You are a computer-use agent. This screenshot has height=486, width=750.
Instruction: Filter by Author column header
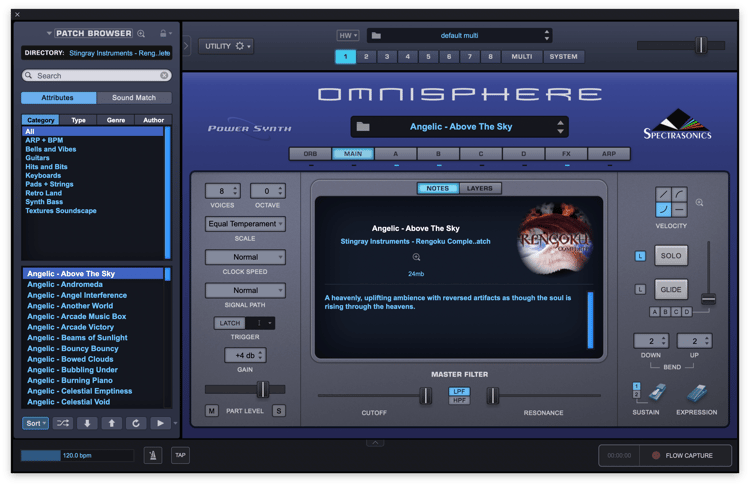click(154, 120)
